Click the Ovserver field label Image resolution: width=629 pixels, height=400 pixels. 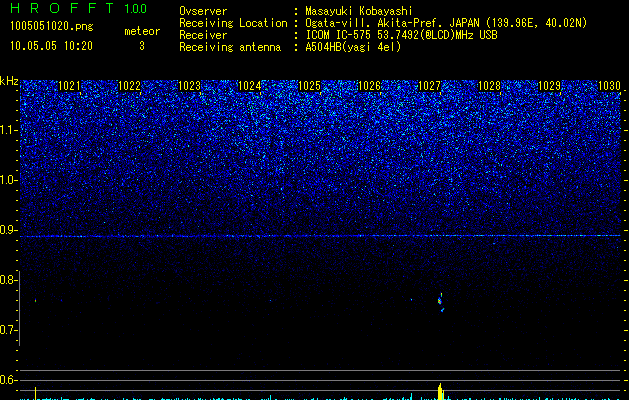tap(203, 11)
